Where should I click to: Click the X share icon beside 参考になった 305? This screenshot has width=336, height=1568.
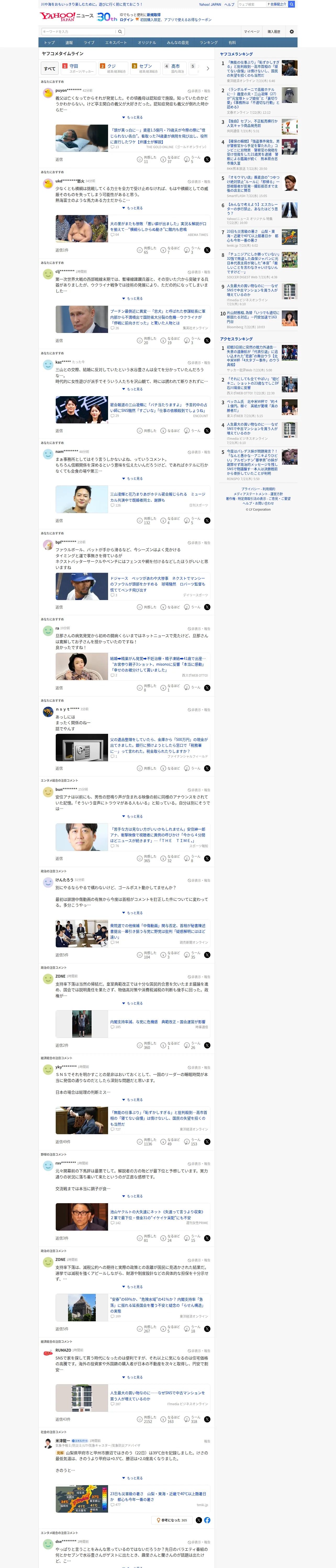coord(199,1520)
